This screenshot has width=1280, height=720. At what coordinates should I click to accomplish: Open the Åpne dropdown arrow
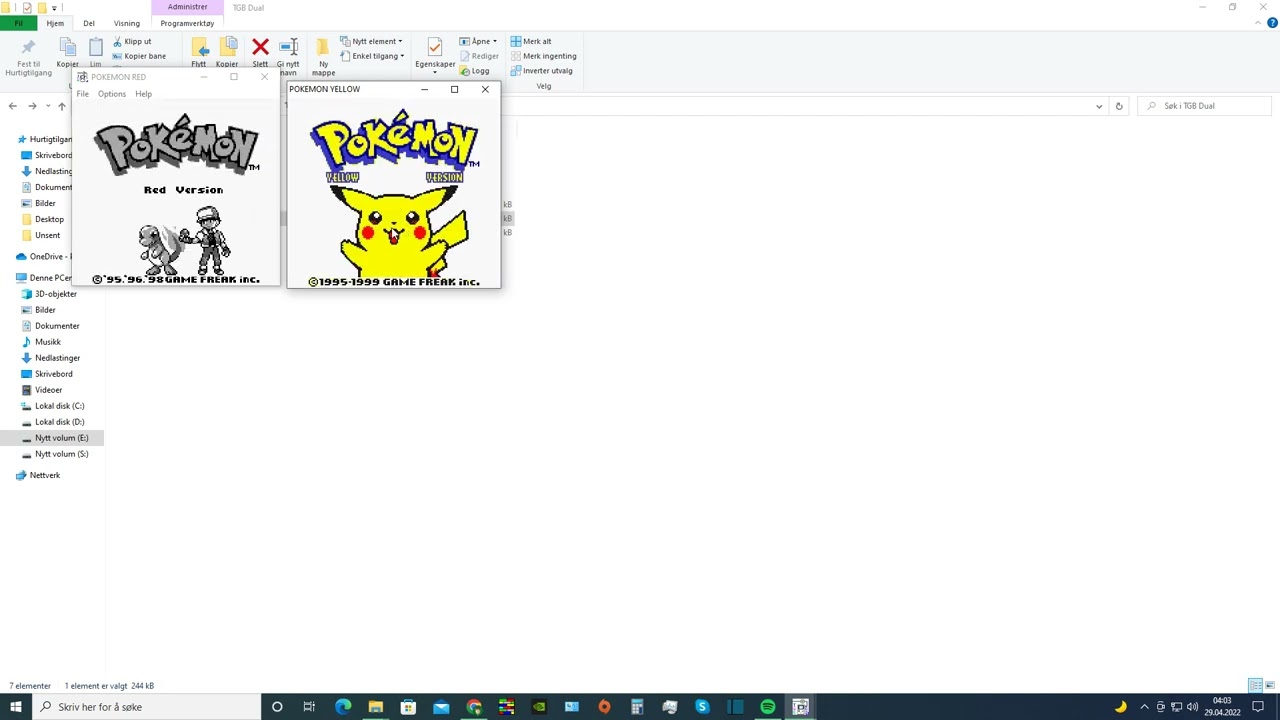pos(494,41)
